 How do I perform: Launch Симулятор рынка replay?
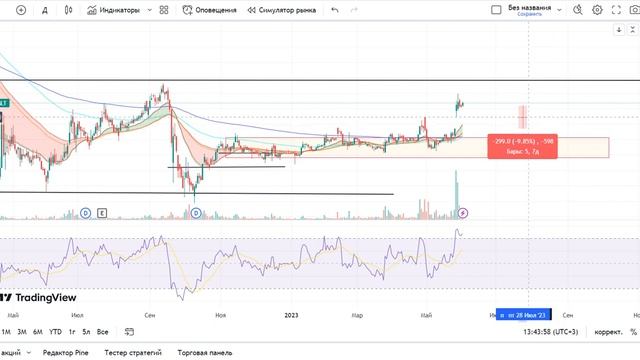point(282,10)
